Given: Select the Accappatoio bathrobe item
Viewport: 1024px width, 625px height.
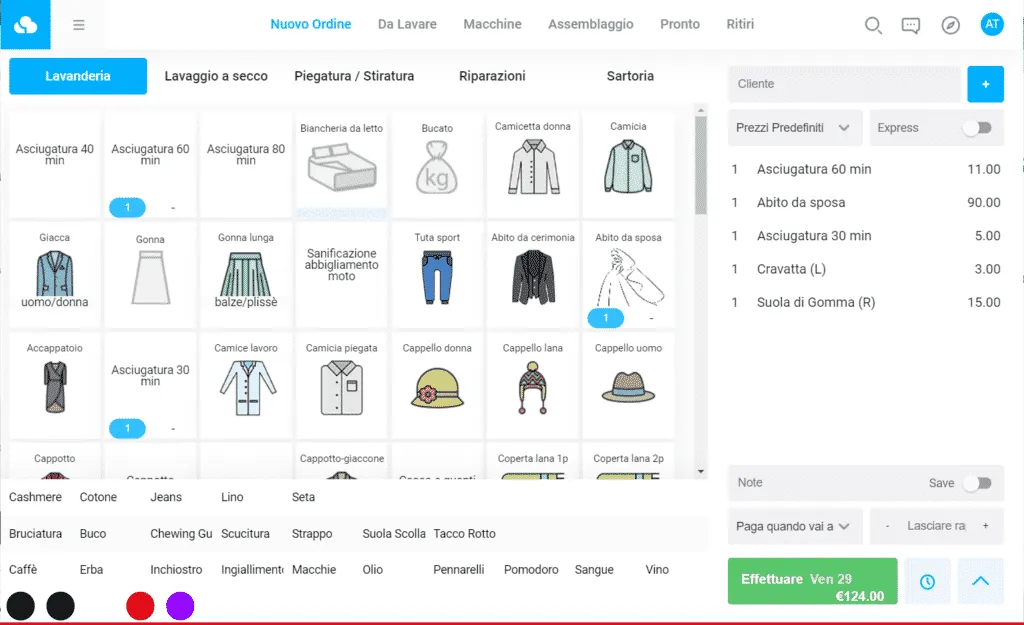Looking at the screenshot, I should [x=55, y=385].
